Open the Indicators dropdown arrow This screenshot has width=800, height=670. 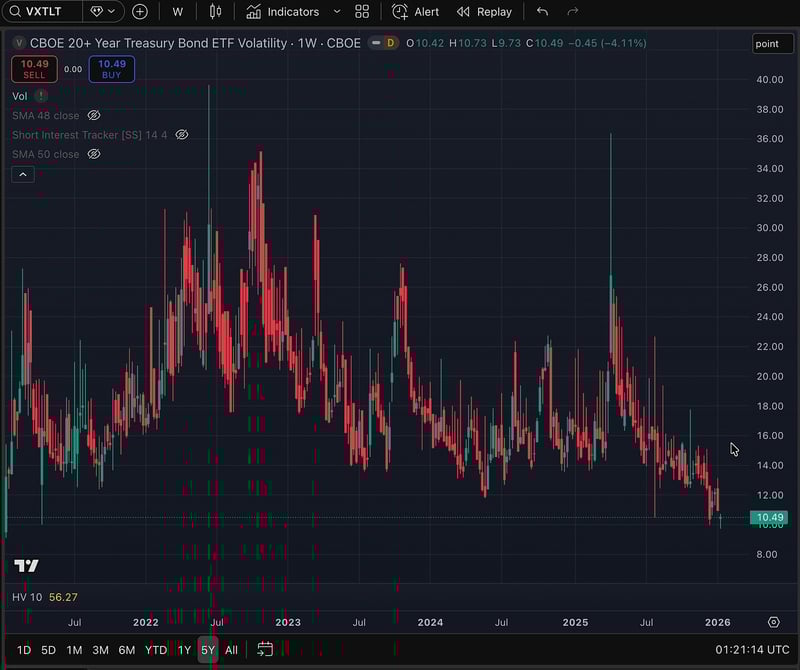click(x=336, y=11)
